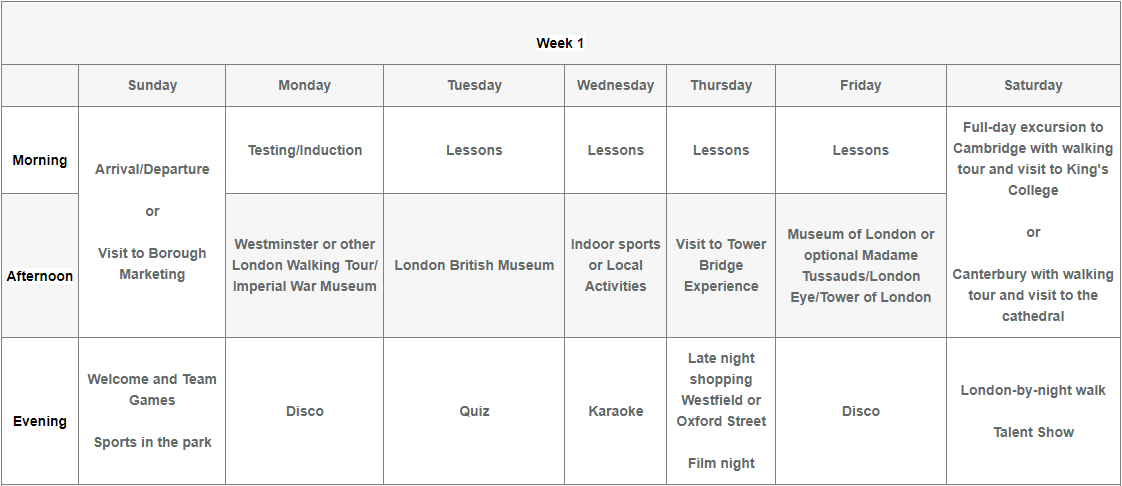Select the Evening row label
The width and height of the screenshot is (1122, 486).
point(40,421)
